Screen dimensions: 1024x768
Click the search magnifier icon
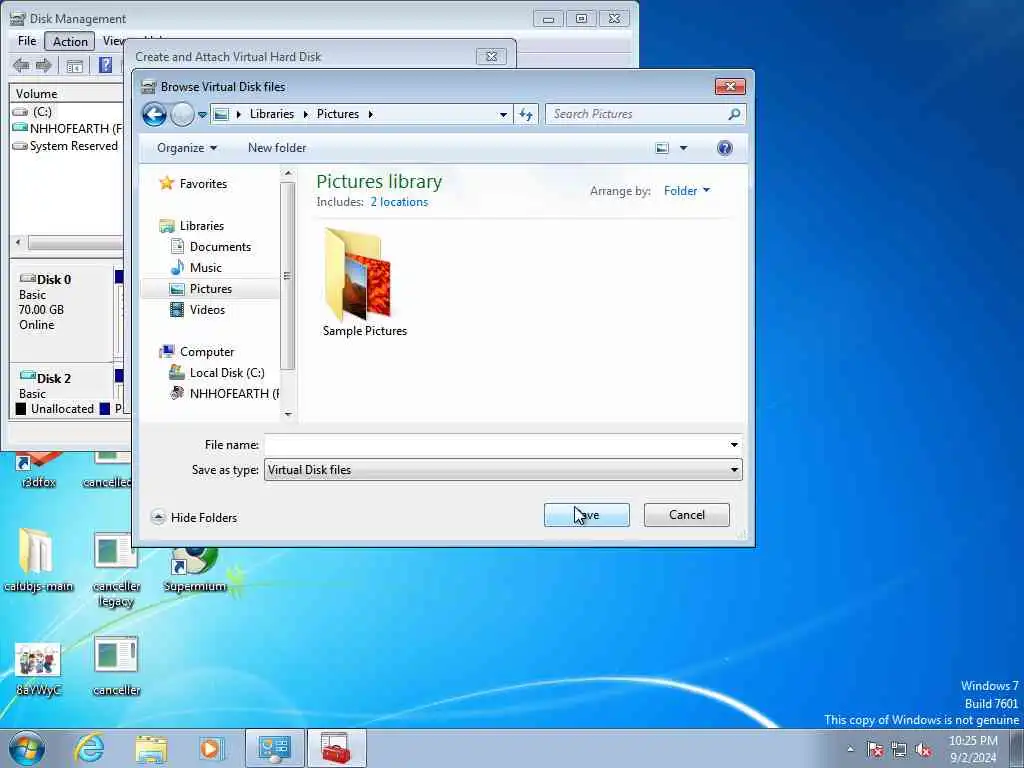tap(734, 114)
